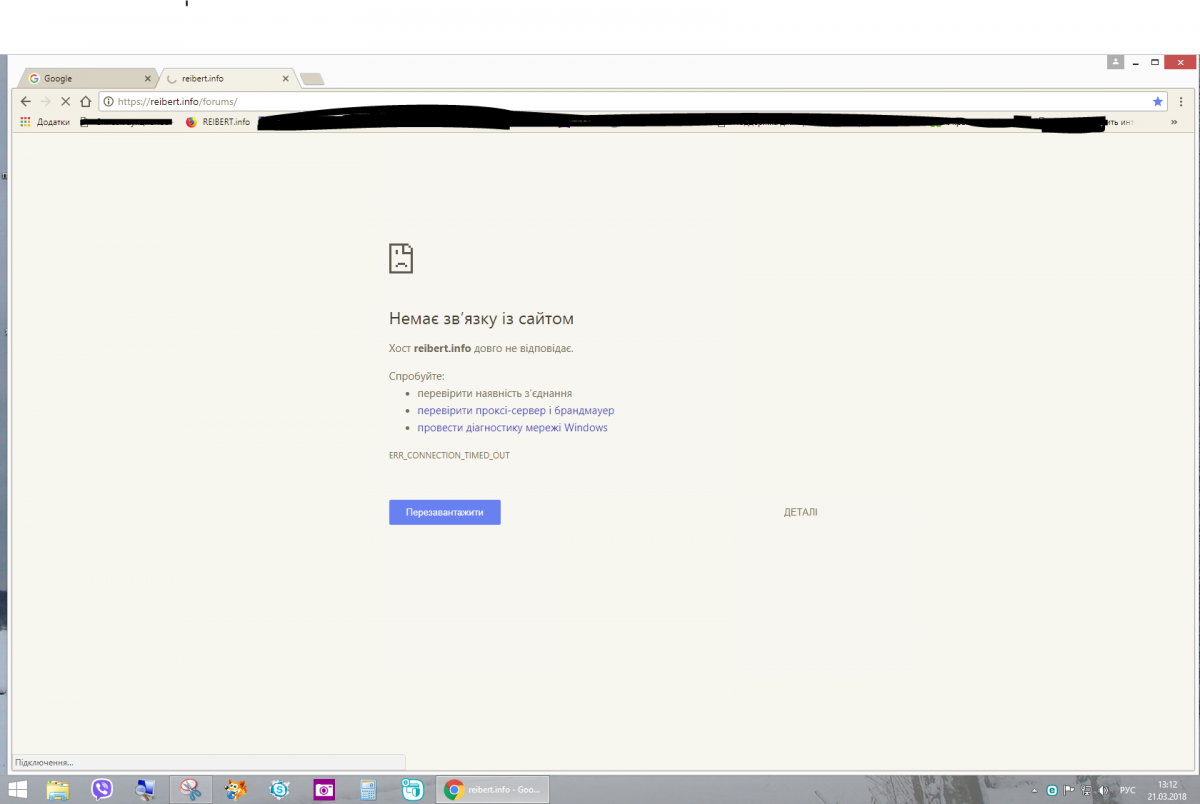Image resolution: width=1200 pixels, height=804 pixels.
Task: Click the browser forward arrow
Action: pyautogui.click(x=46, y=101)
